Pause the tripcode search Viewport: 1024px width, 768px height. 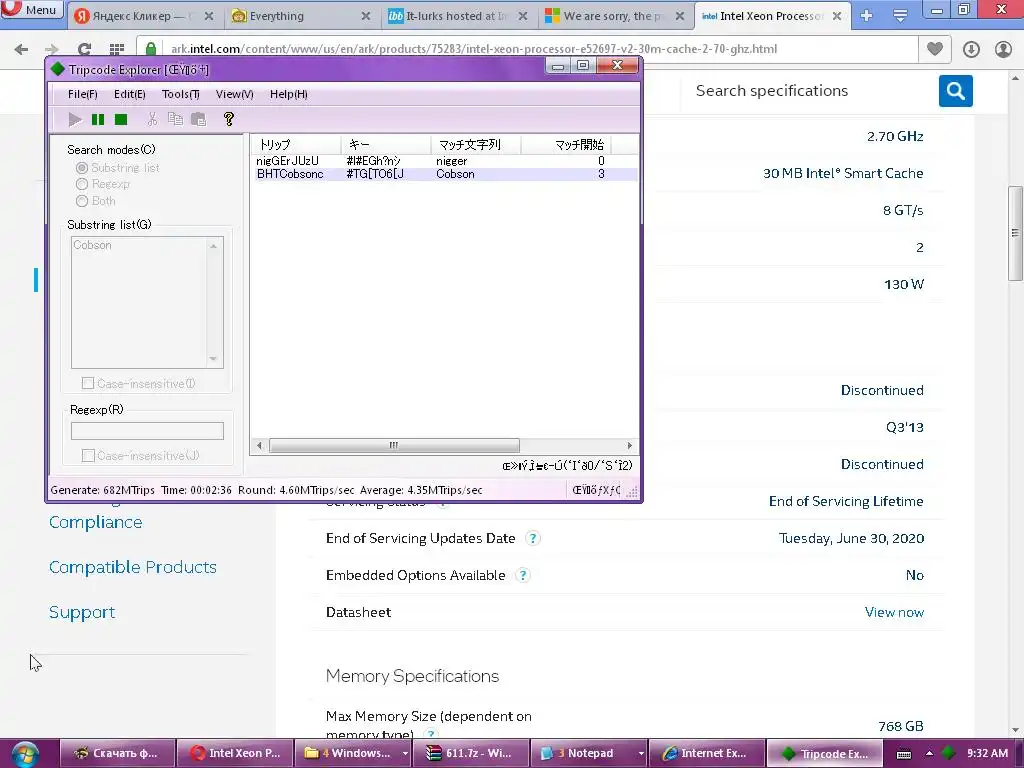pyautogui.click(x=98, y=120)
